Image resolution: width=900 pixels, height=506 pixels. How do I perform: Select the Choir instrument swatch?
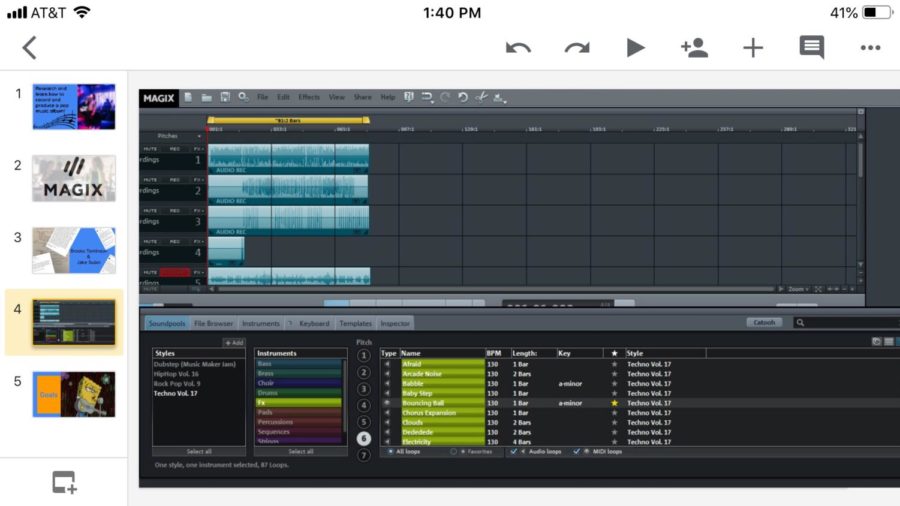(x=298, y=383)
